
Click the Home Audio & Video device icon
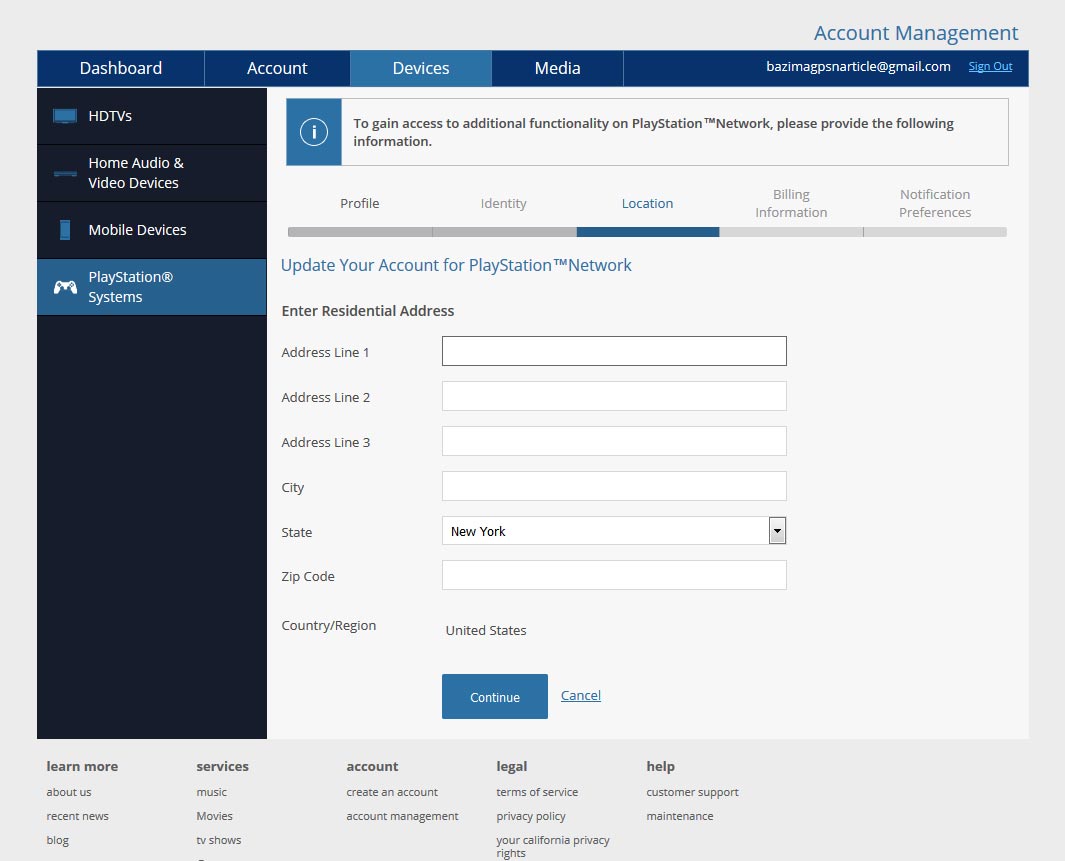(x=65, y=173)
